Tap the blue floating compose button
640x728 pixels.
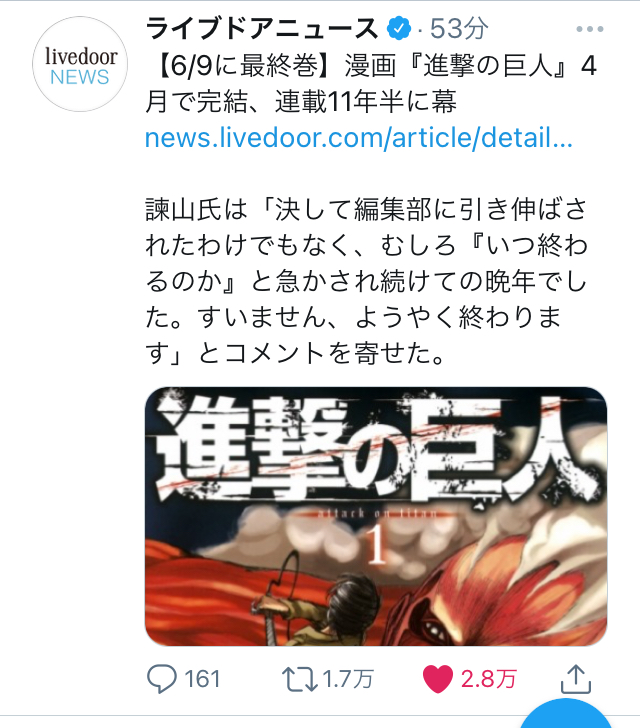[x=565, y=717]
